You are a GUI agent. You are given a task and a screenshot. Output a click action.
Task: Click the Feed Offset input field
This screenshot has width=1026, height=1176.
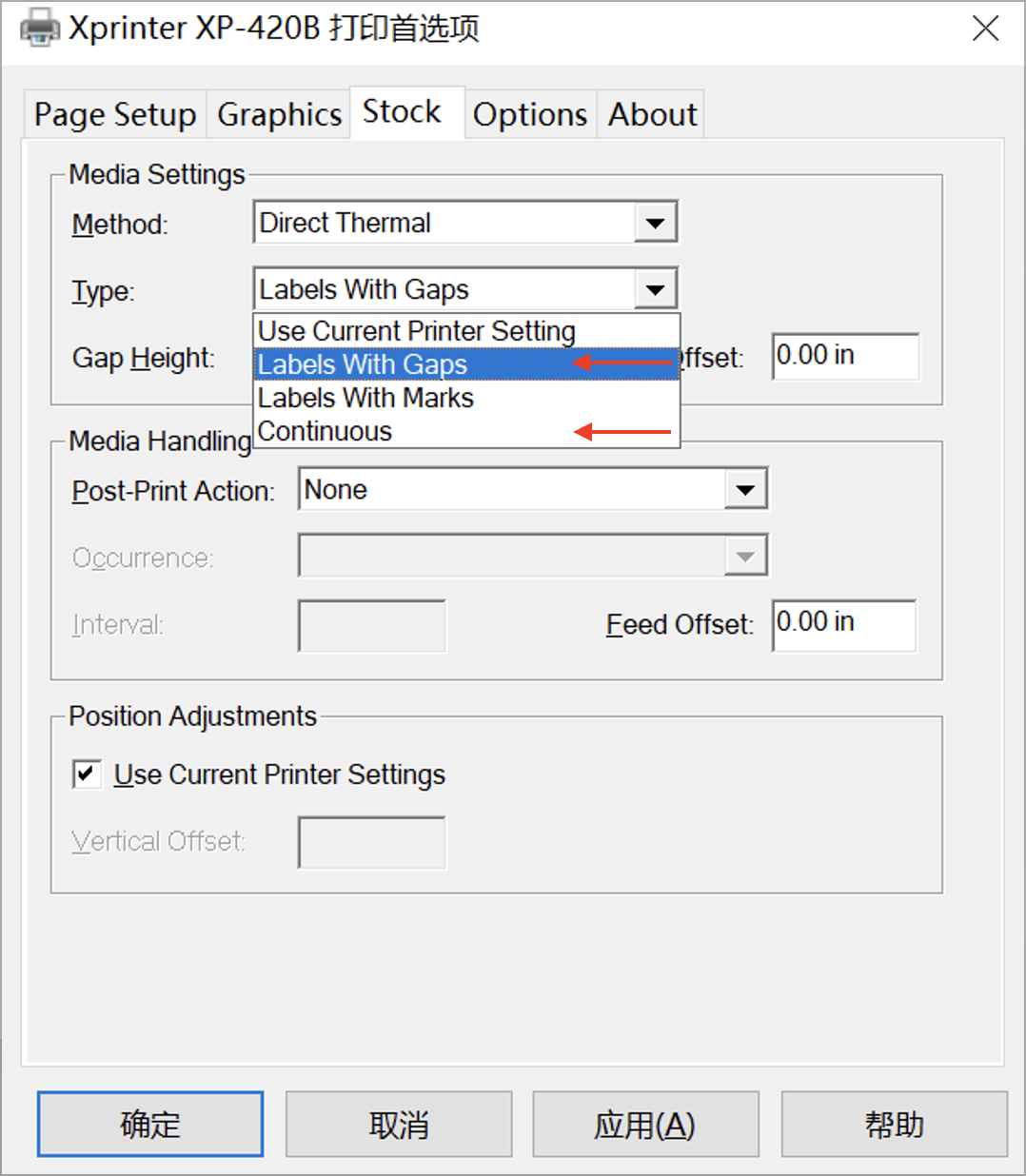[x=844, y=625]
